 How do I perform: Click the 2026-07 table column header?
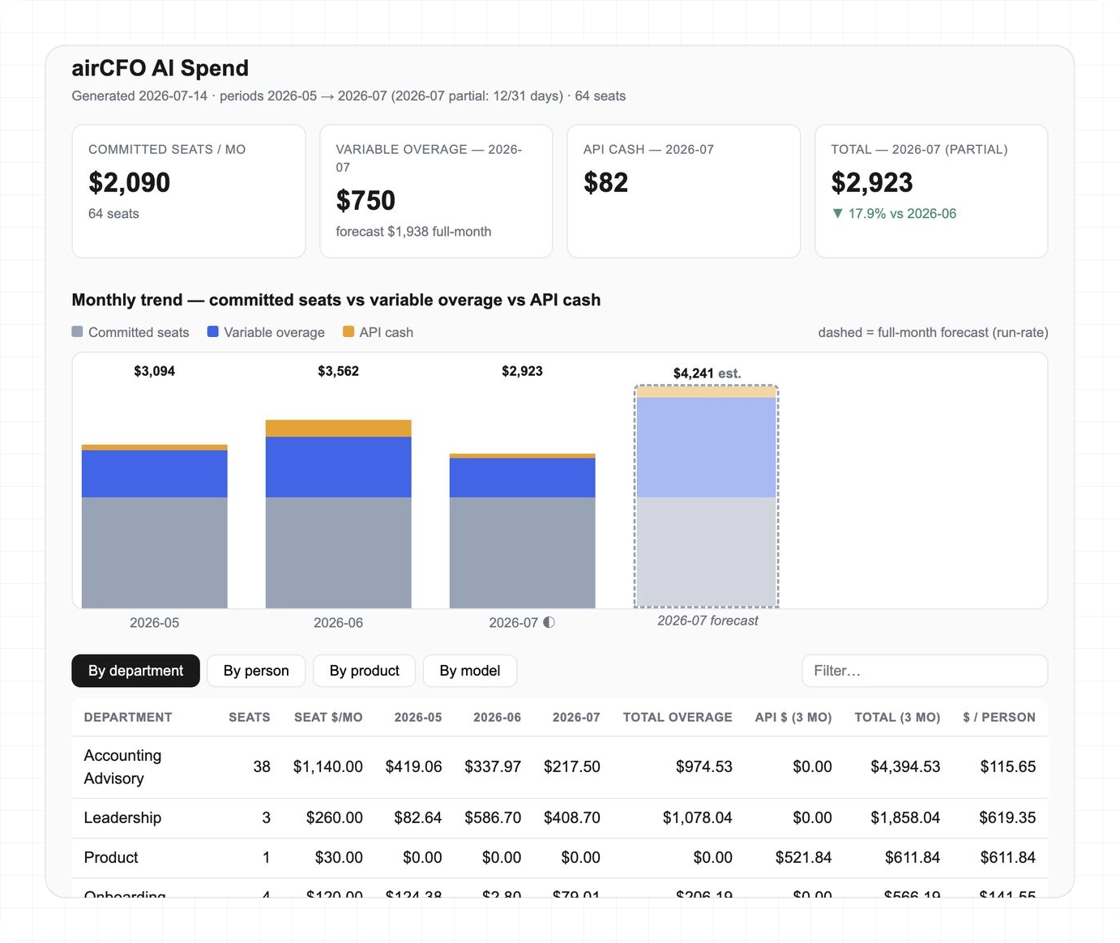[576, 717]
